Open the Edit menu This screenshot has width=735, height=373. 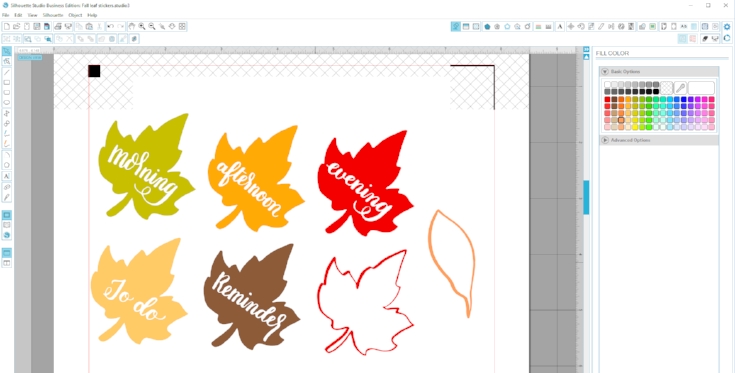click(x=18, y=15)
